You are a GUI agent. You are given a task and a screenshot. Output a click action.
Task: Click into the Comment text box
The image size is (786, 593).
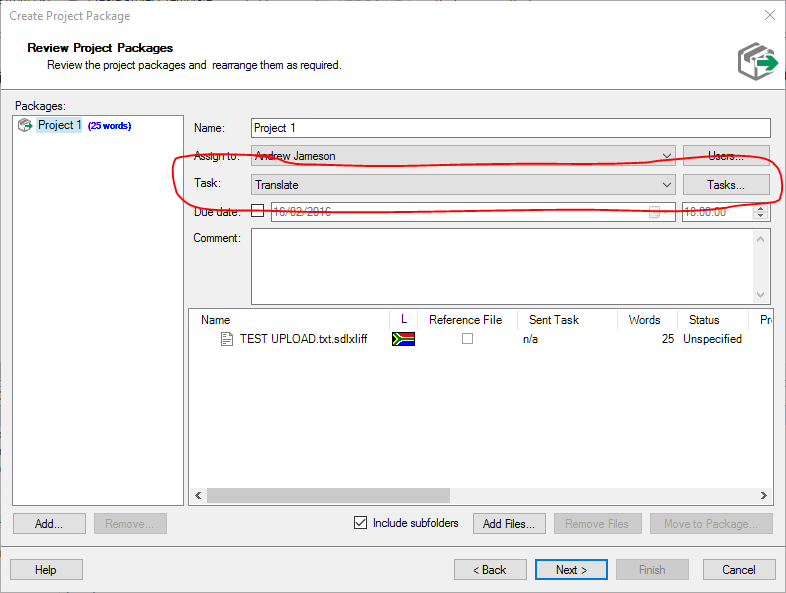(504, 266)
